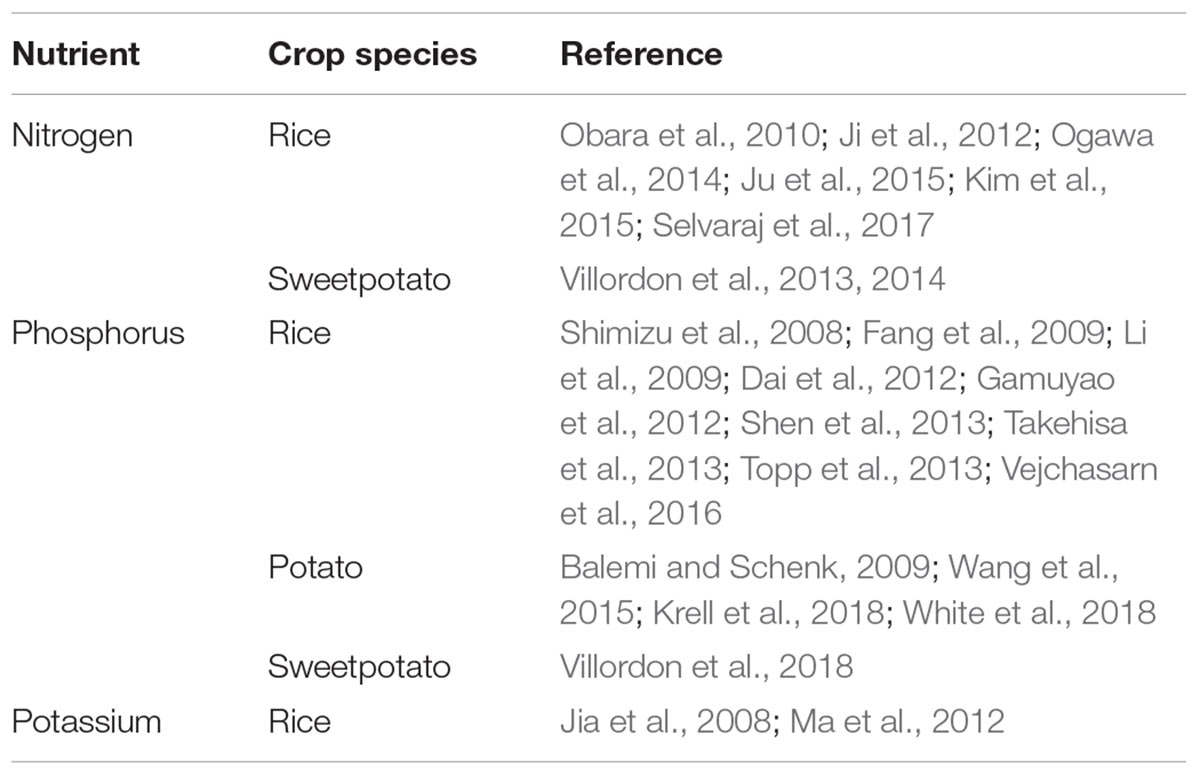Click the Shen et al., 2013 citation
This screenshot has width=1200, height=775.
pyautogui.click(x=861, y=422)
